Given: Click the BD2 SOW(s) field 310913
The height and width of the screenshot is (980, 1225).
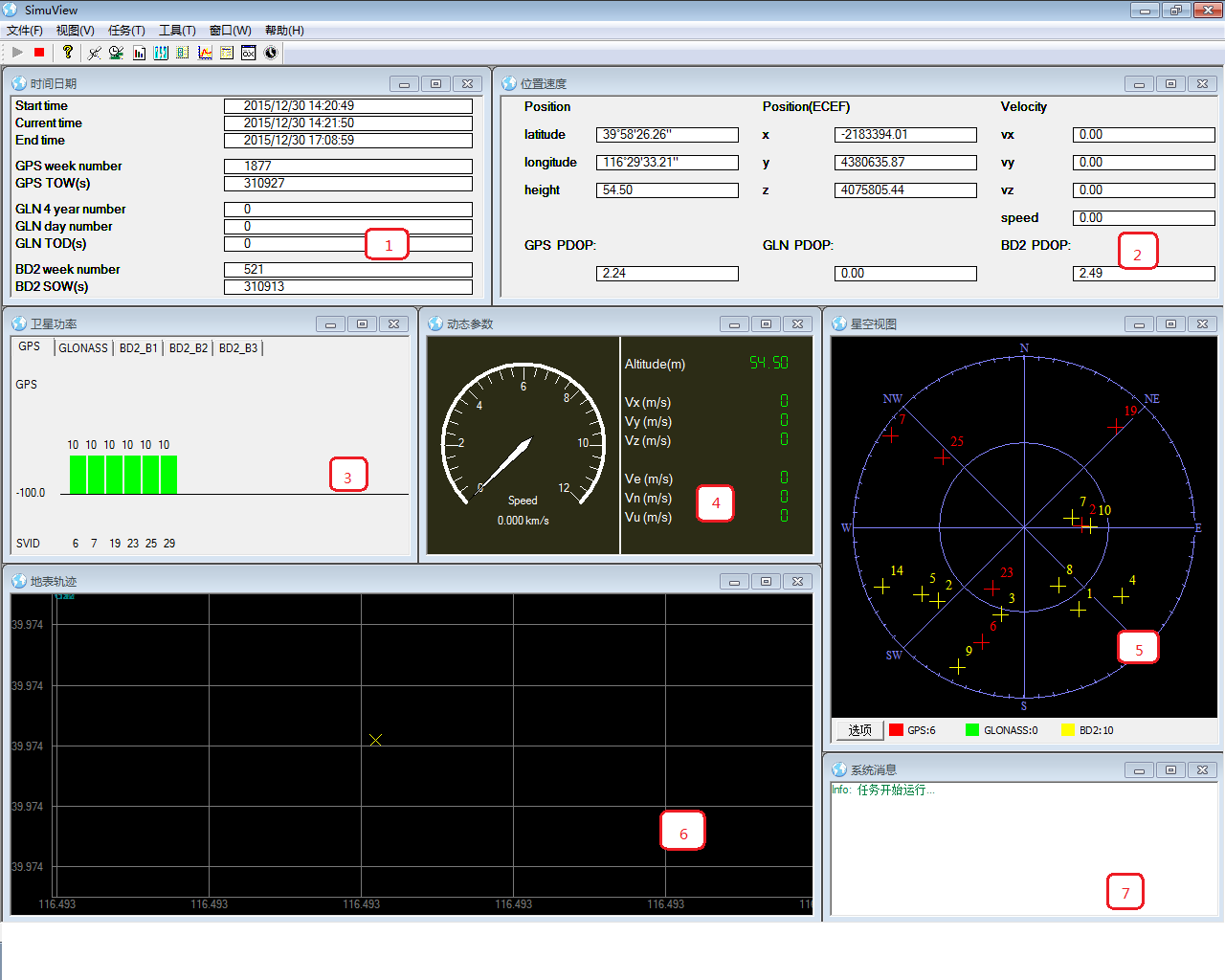Looking at the screenshot, I should point(348,287).
